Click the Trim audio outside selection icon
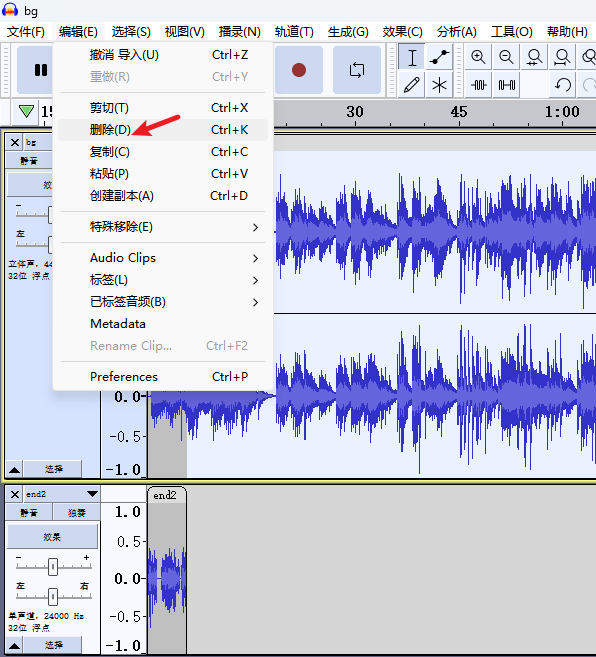 (478, 85)
